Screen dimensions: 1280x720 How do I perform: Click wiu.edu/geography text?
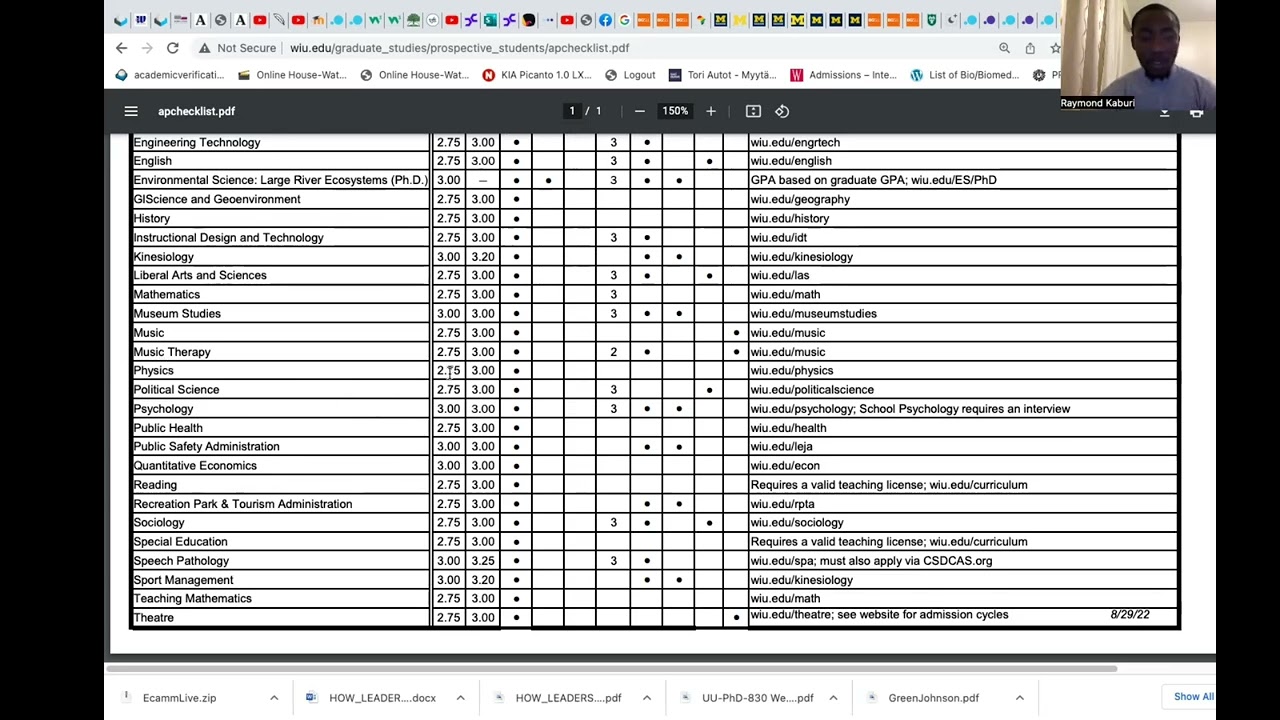800,199
